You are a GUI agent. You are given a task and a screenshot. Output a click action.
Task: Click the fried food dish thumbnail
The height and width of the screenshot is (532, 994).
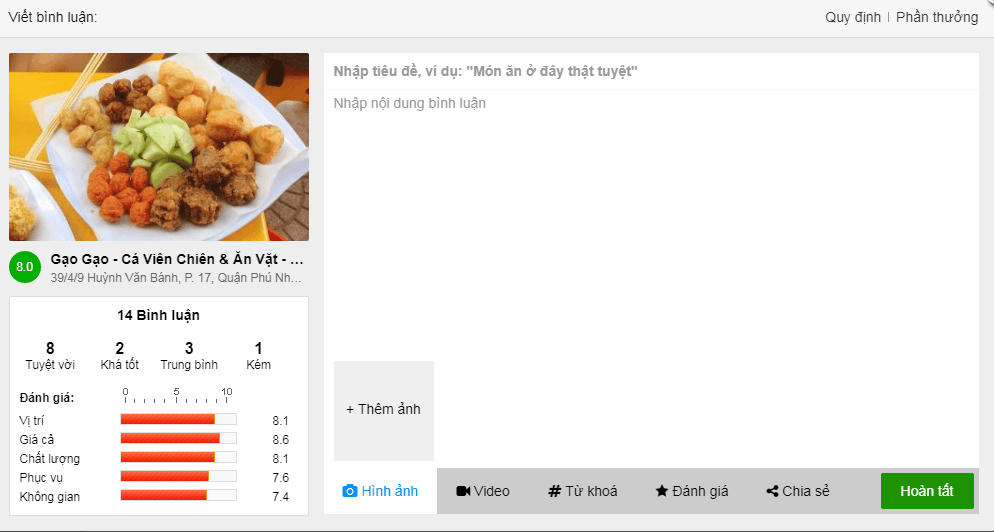tap(159, 147)
